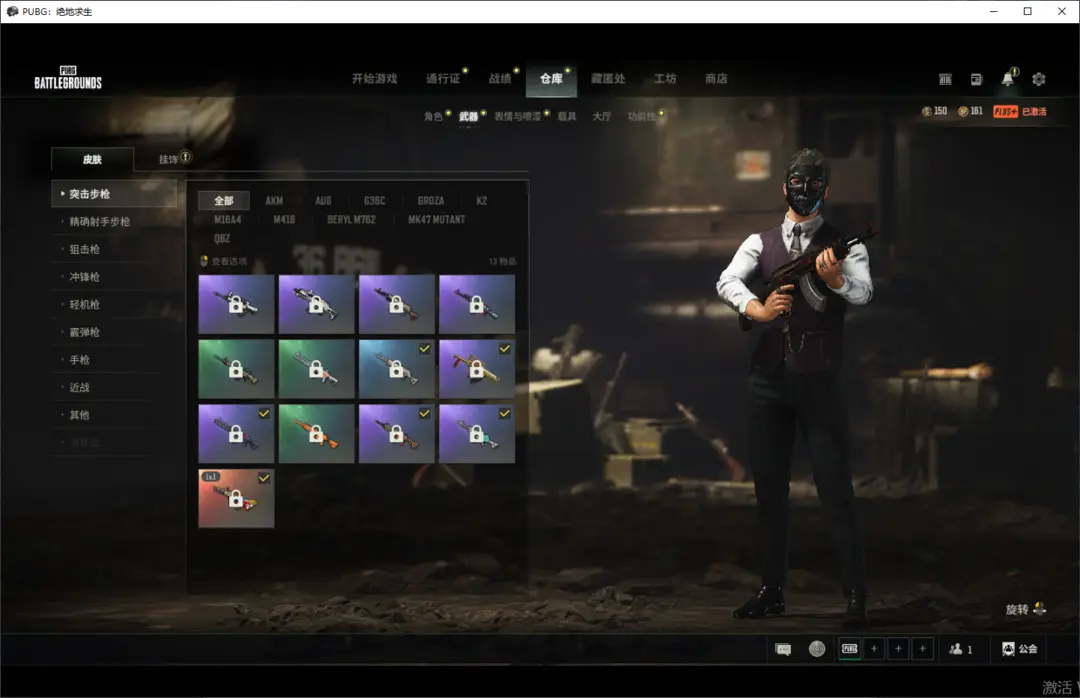Select the 仓库 tab
This screenshot has height=698, width=1080.
pyautogui.click(x=551, y=79)
